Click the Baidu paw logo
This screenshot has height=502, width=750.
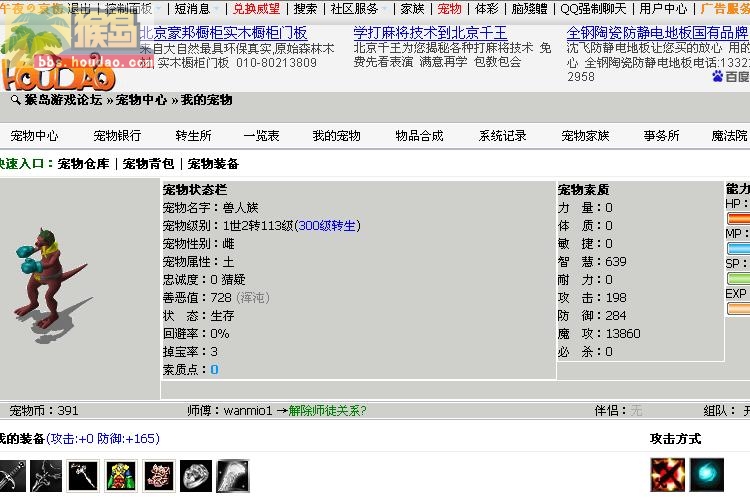pos(717,76)
